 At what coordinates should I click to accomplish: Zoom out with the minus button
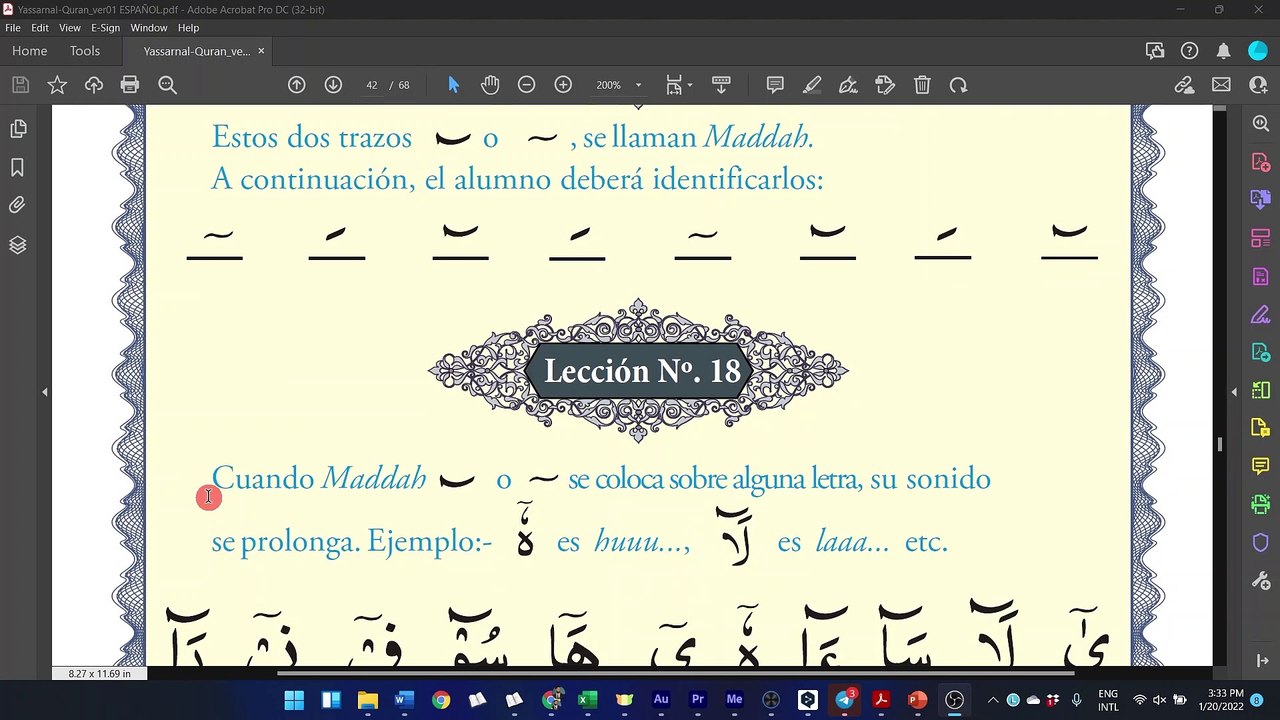(x=527, y=85)
